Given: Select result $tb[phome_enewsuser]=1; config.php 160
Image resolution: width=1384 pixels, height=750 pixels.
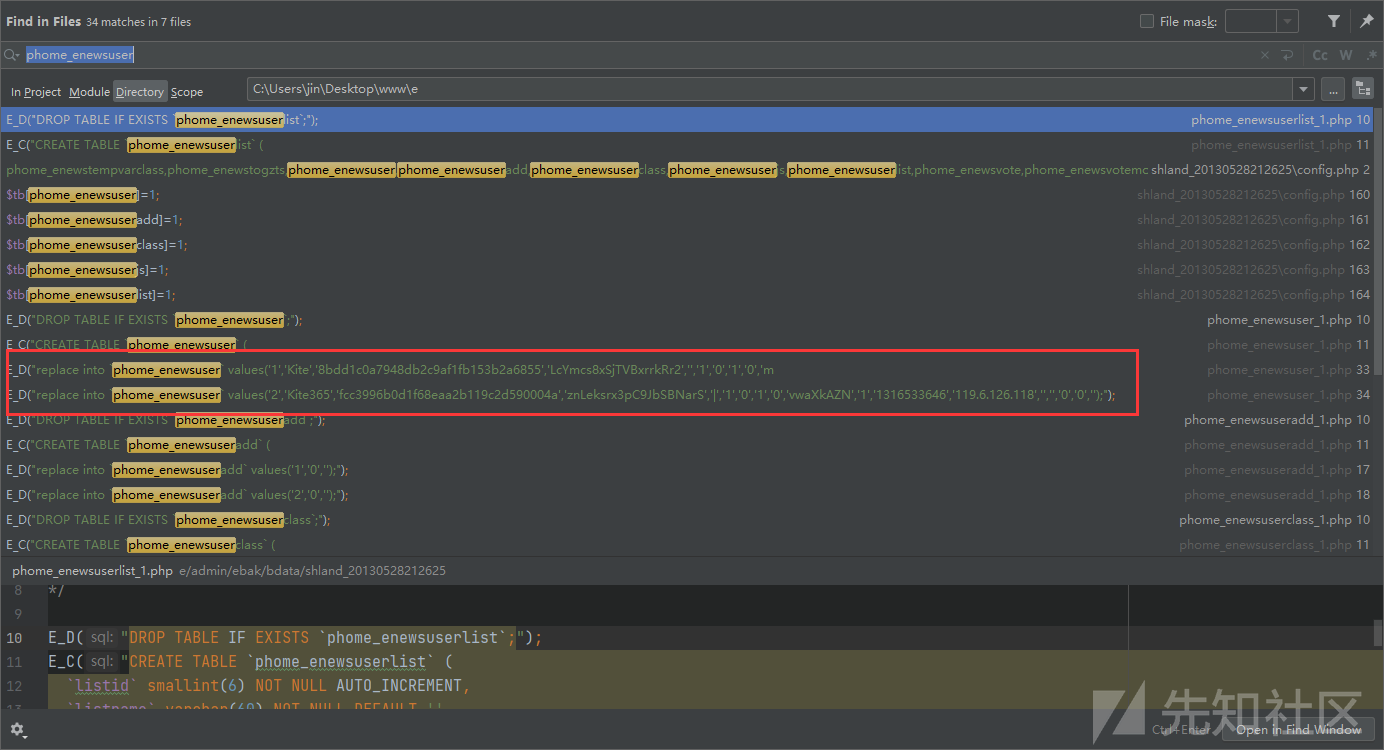Looking at the screenshot, I should (687, 195).
